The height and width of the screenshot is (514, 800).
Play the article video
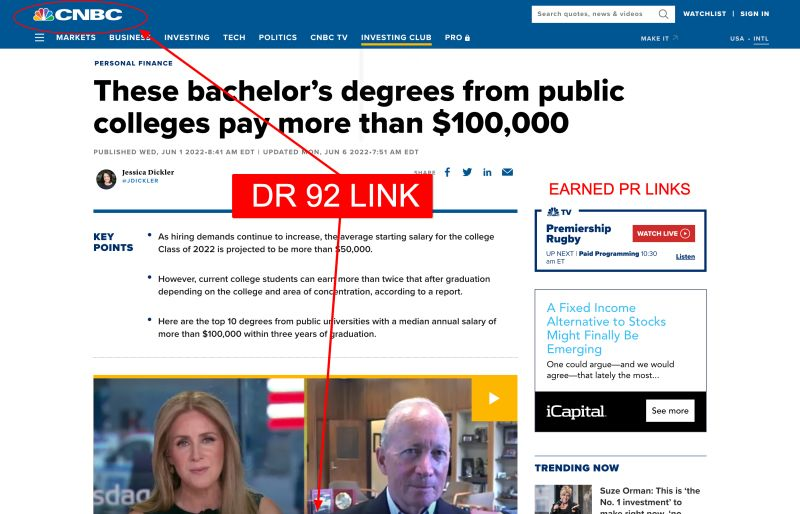tap(494, 398)
